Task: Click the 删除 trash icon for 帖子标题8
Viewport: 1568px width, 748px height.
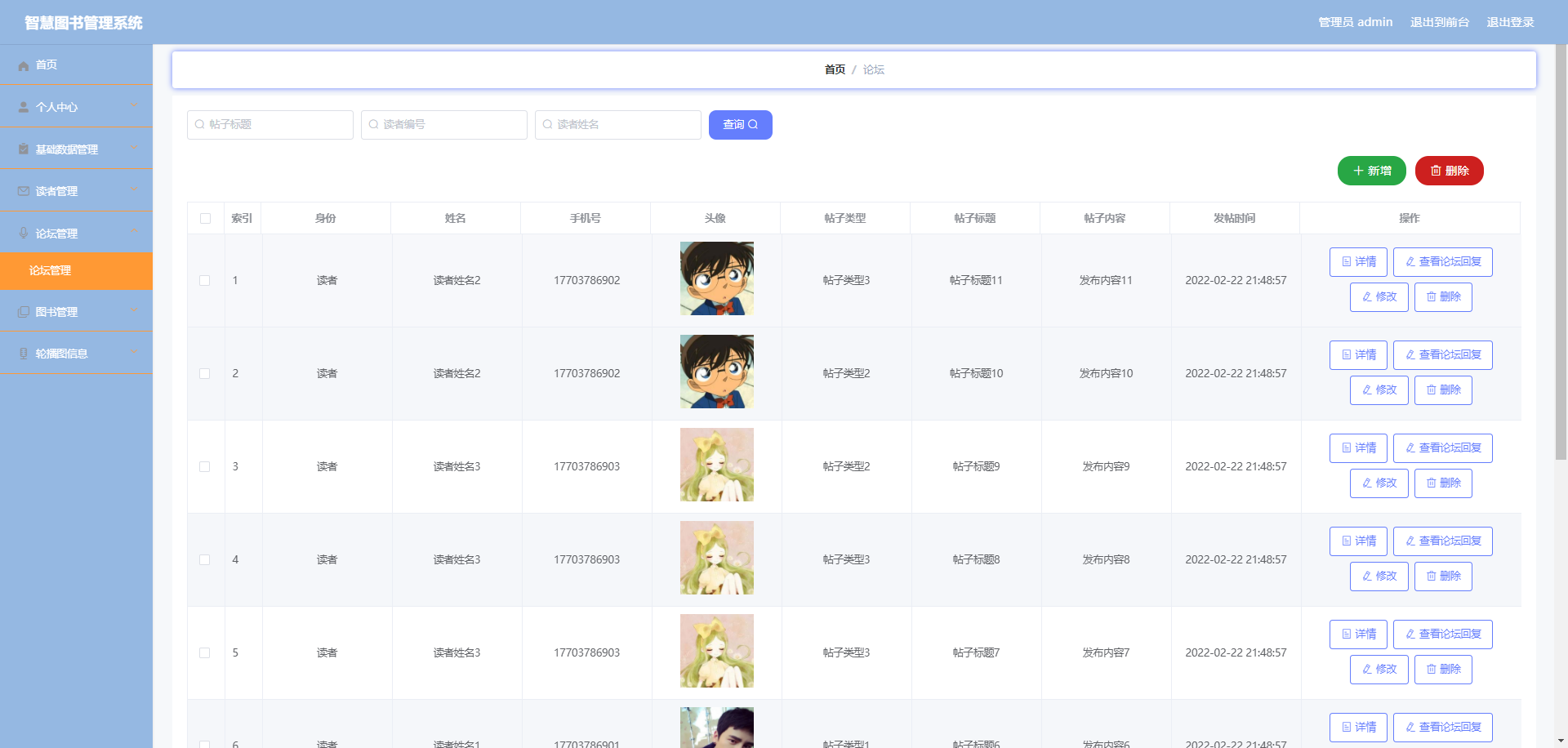Action: (x=1432, y=577)
